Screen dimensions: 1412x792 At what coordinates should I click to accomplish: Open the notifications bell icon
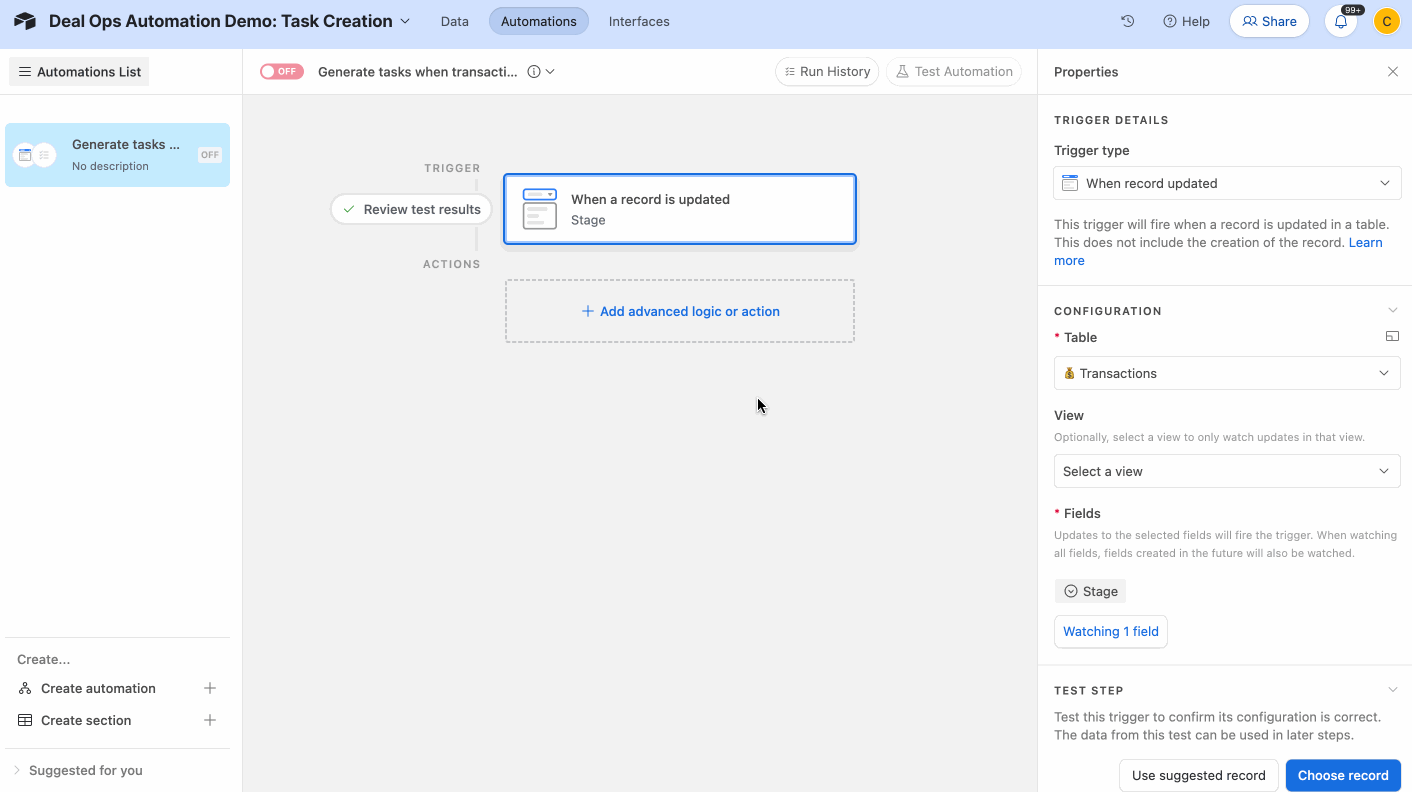[x=1341, y=22]
